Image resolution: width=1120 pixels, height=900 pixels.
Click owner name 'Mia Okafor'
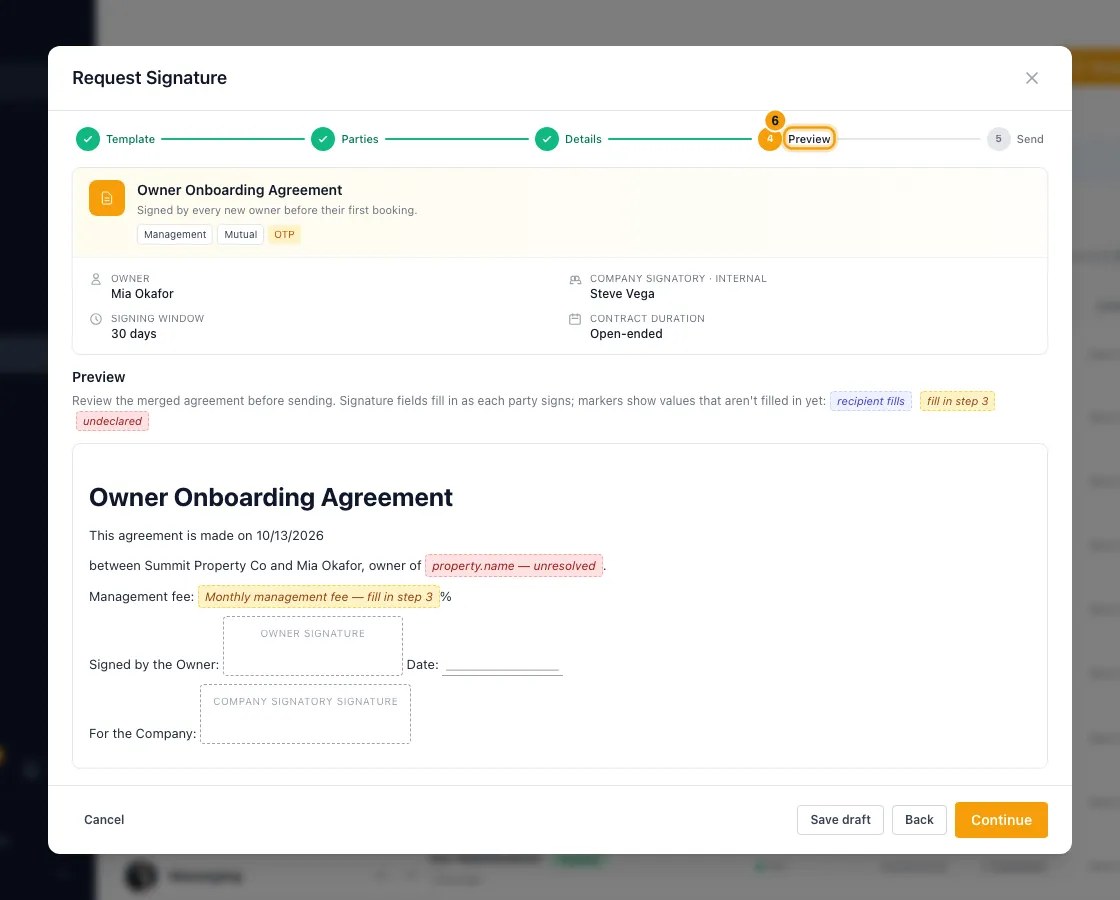pos(142,294)
